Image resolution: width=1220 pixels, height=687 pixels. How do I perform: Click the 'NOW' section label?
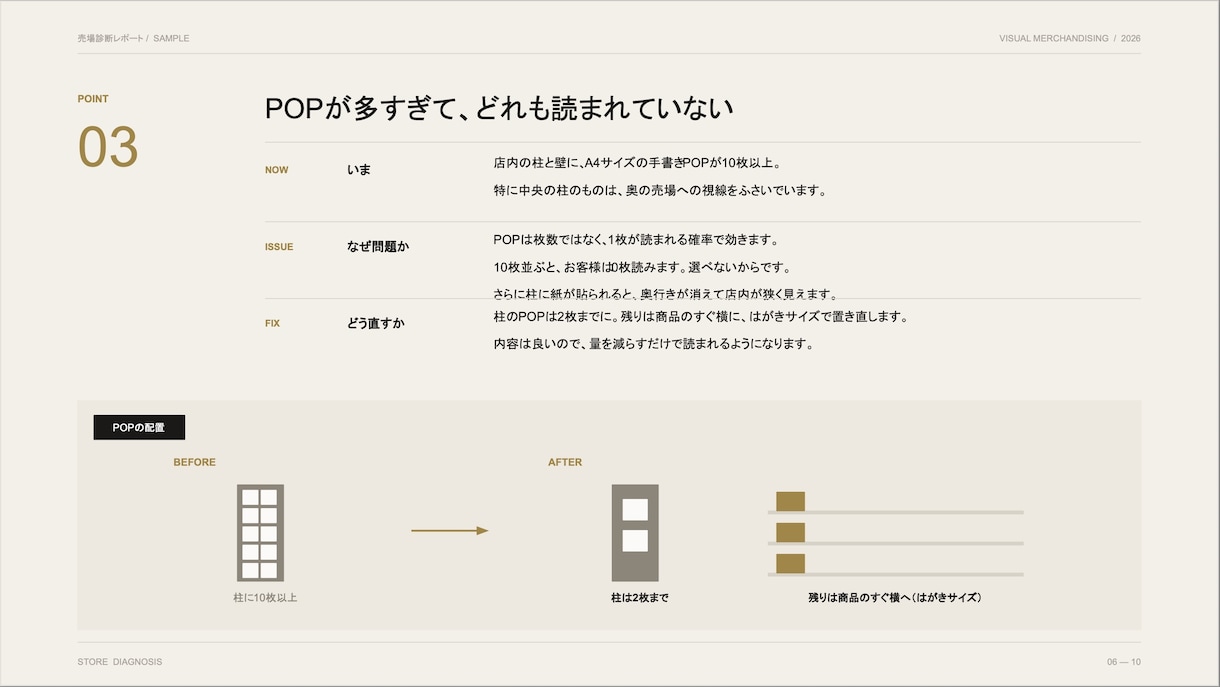point(276,170)
